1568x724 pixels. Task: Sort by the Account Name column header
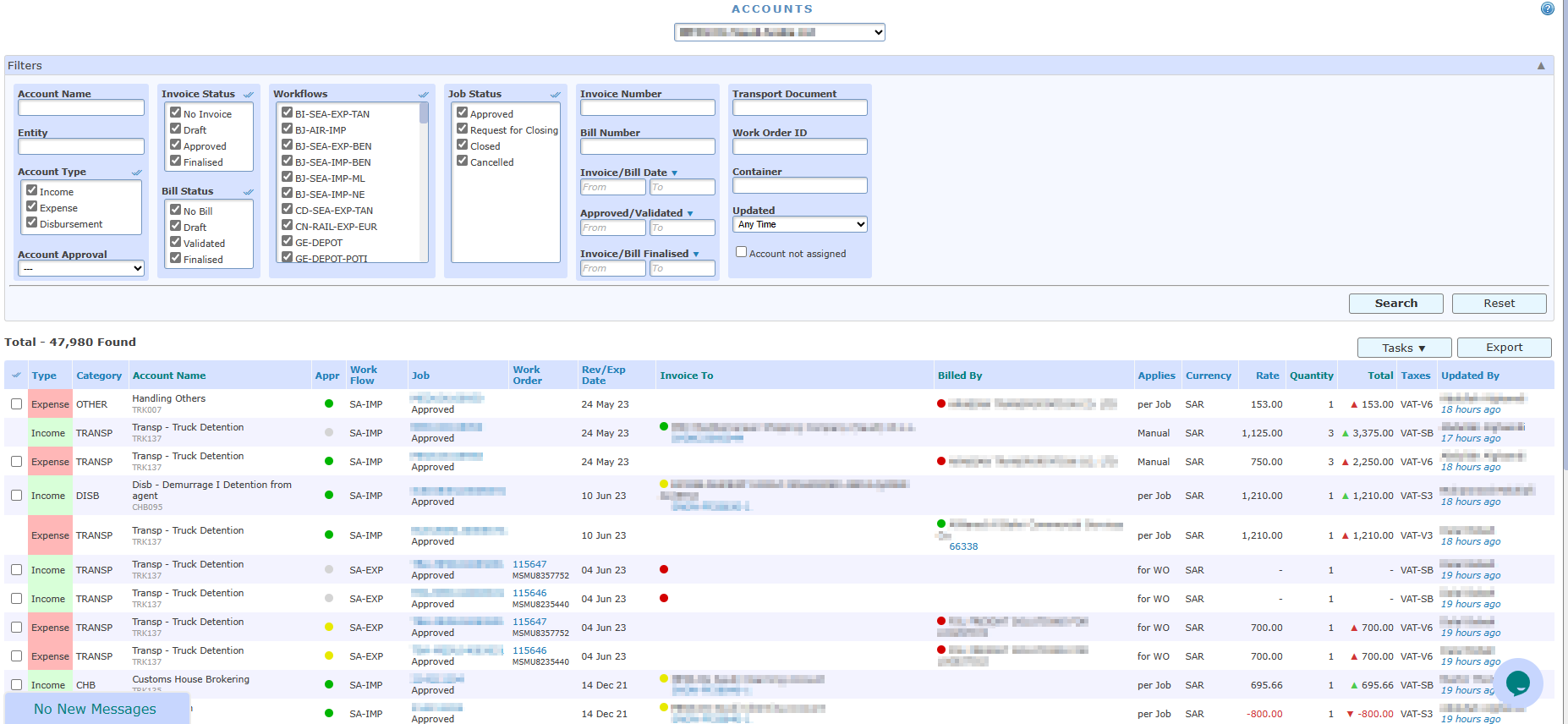(169, 376)
